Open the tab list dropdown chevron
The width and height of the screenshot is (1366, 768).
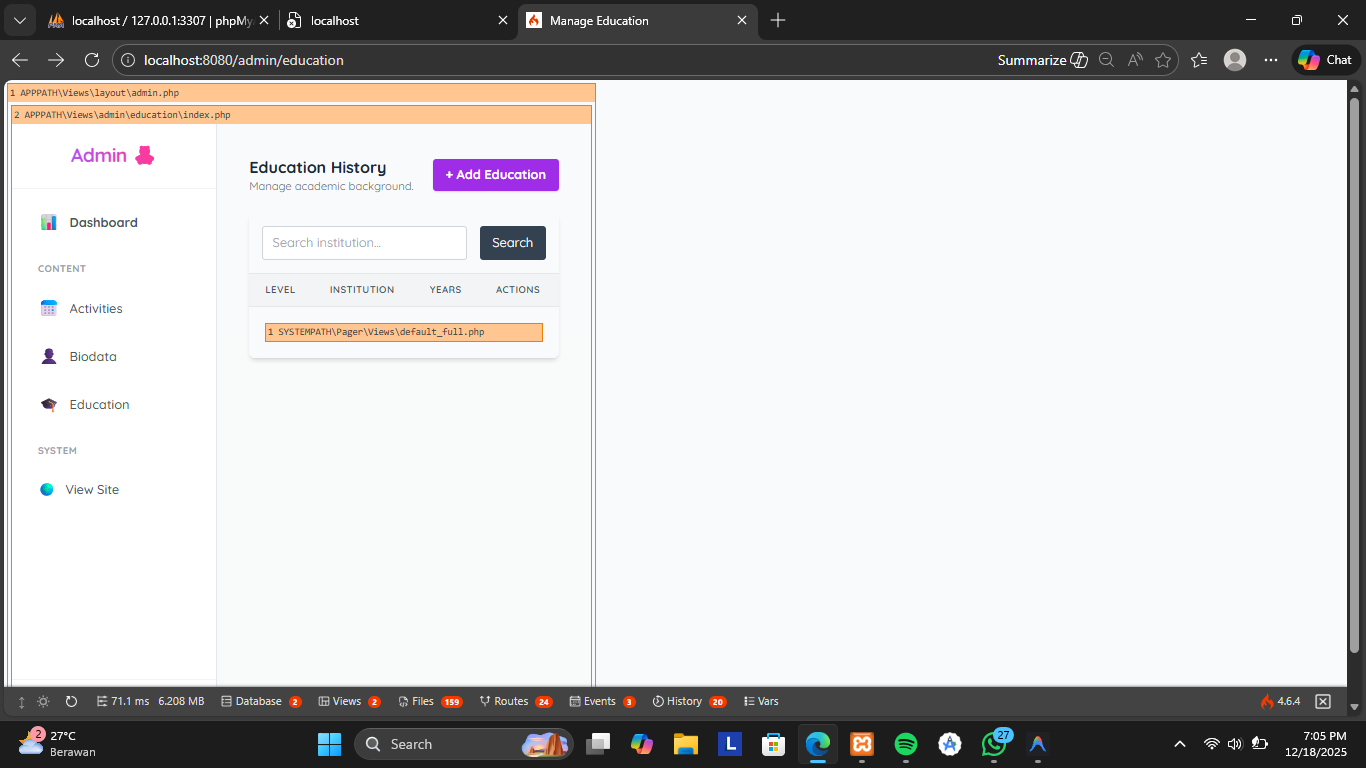[18, 20]
